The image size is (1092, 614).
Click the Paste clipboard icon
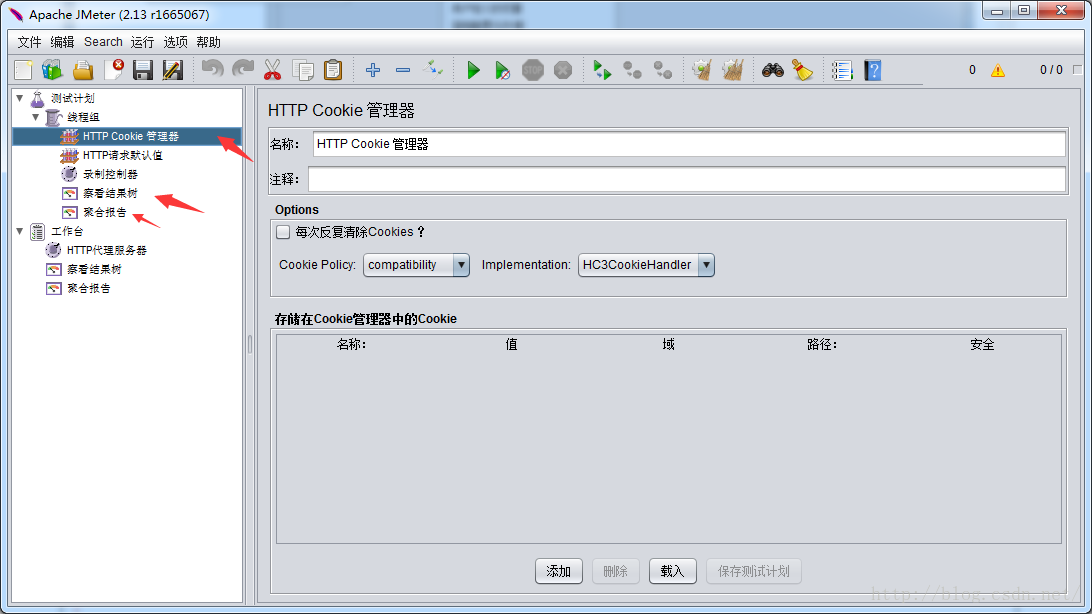333,70
